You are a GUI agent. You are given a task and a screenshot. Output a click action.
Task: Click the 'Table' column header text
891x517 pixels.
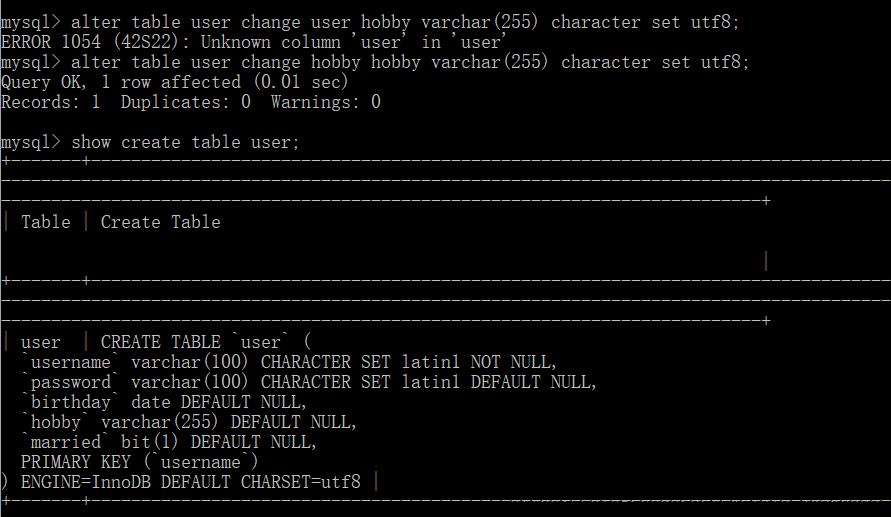coord(45,222)
